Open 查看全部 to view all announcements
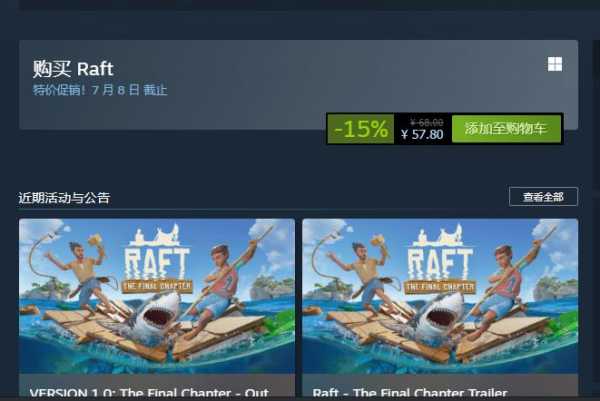 (x=543, y=197)
